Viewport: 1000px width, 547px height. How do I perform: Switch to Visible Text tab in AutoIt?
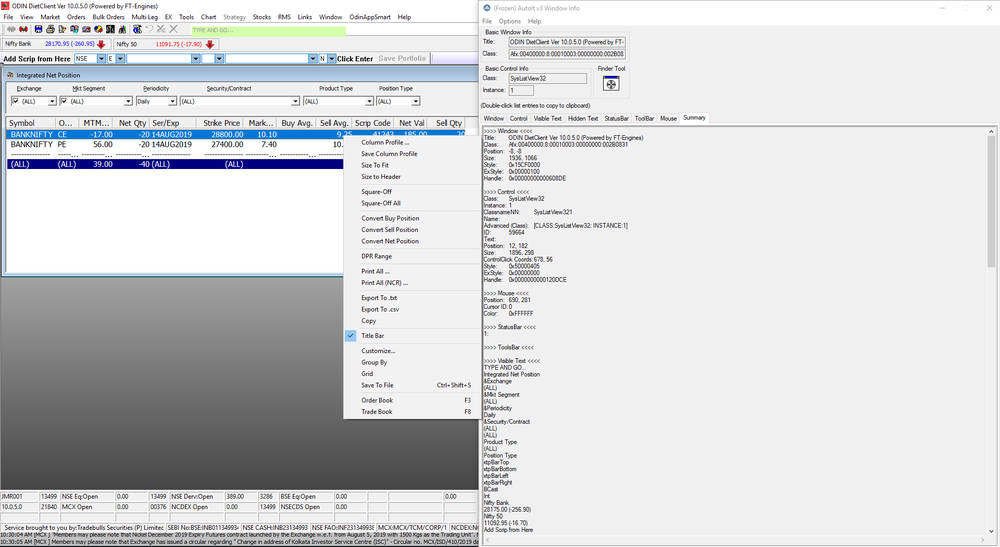[547, 119]
